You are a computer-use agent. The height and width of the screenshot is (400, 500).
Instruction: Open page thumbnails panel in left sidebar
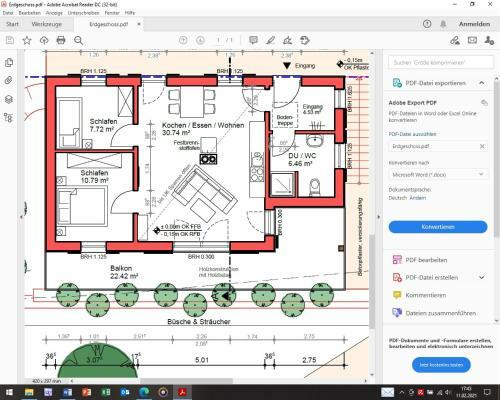9,62
